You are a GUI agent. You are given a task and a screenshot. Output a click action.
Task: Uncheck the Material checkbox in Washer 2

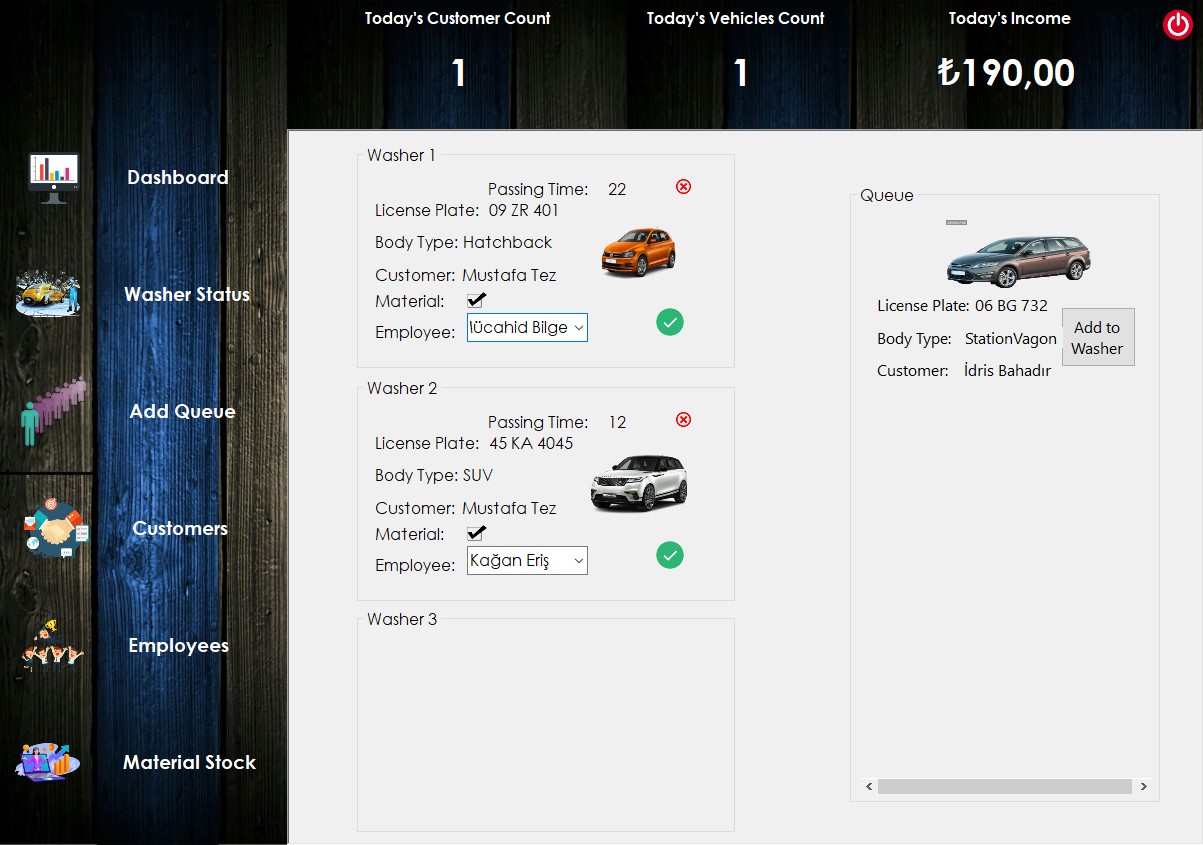point(476,533)
